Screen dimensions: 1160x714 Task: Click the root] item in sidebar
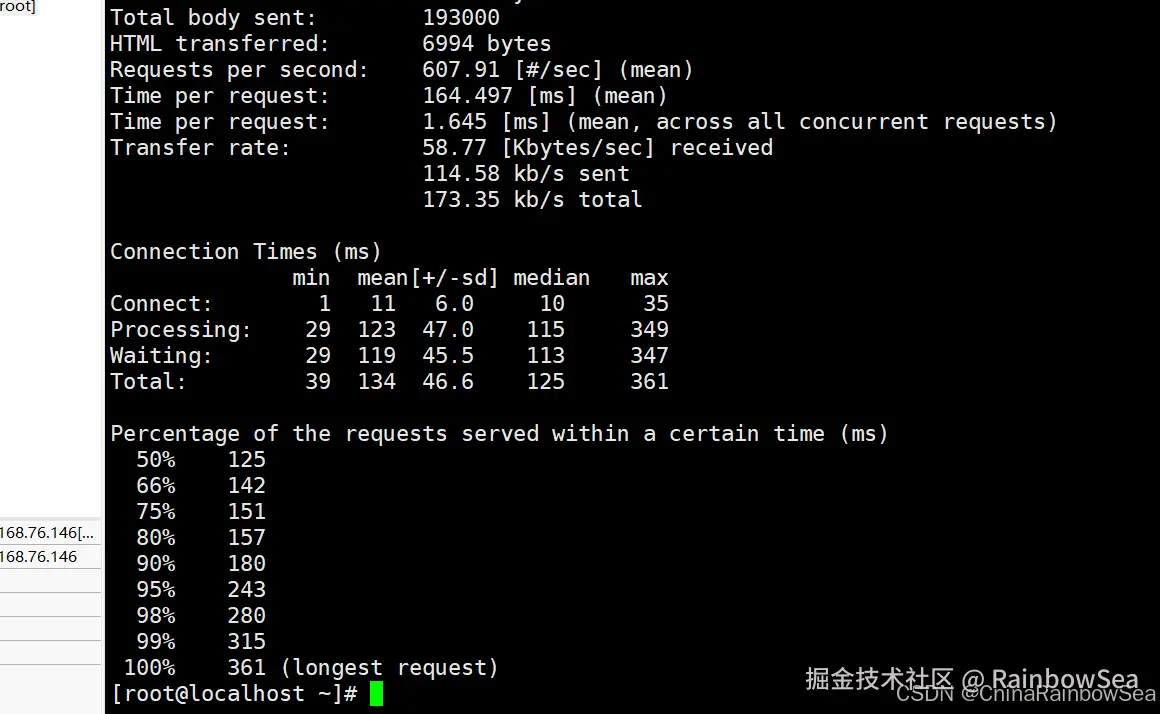18,7
